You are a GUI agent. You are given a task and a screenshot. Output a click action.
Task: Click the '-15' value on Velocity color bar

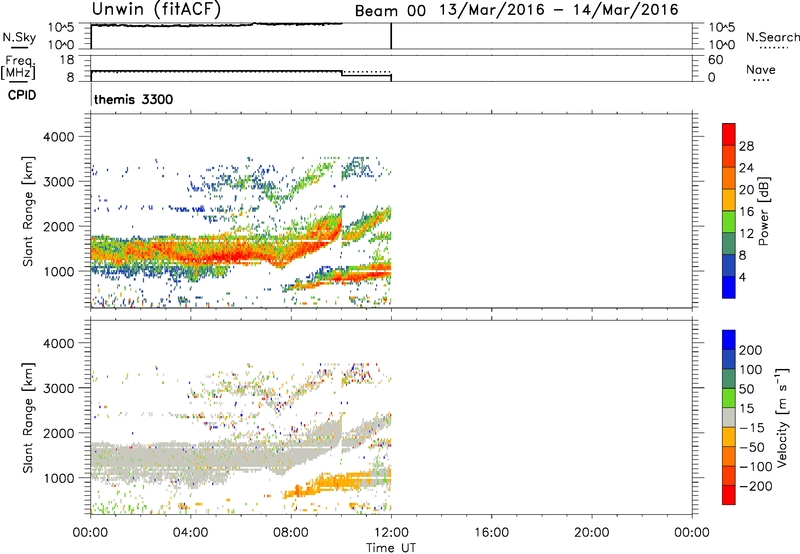(752, 427)
